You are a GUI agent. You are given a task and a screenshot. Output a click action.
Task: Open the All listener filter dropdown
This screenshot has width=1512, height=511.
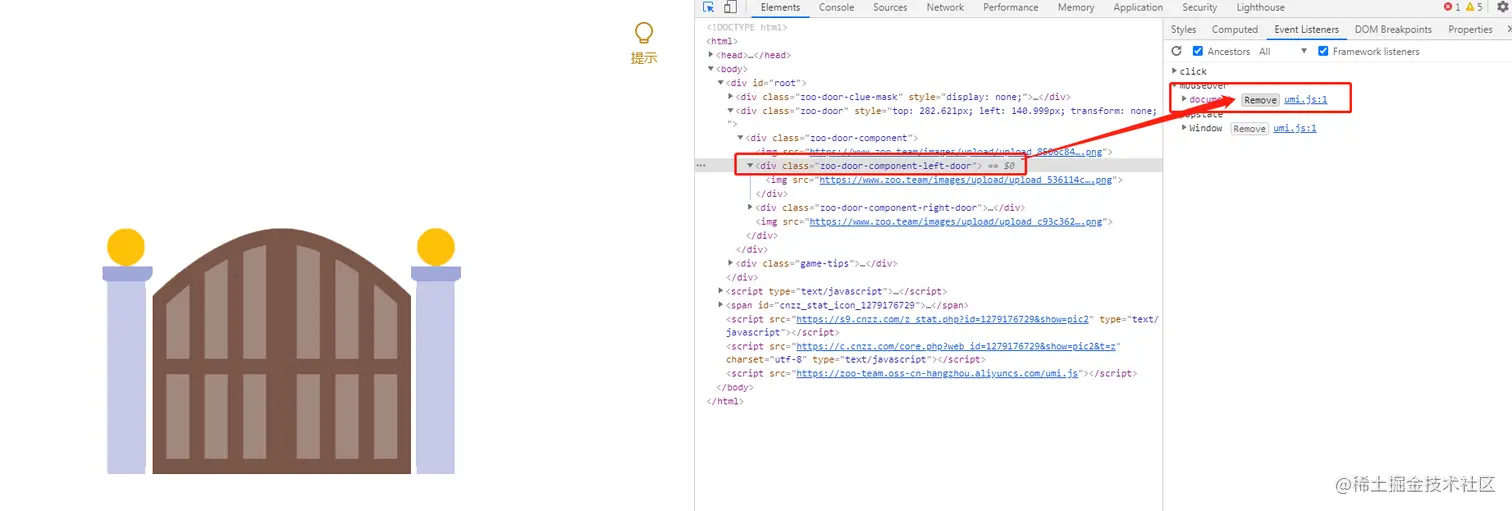[1283, 51]
